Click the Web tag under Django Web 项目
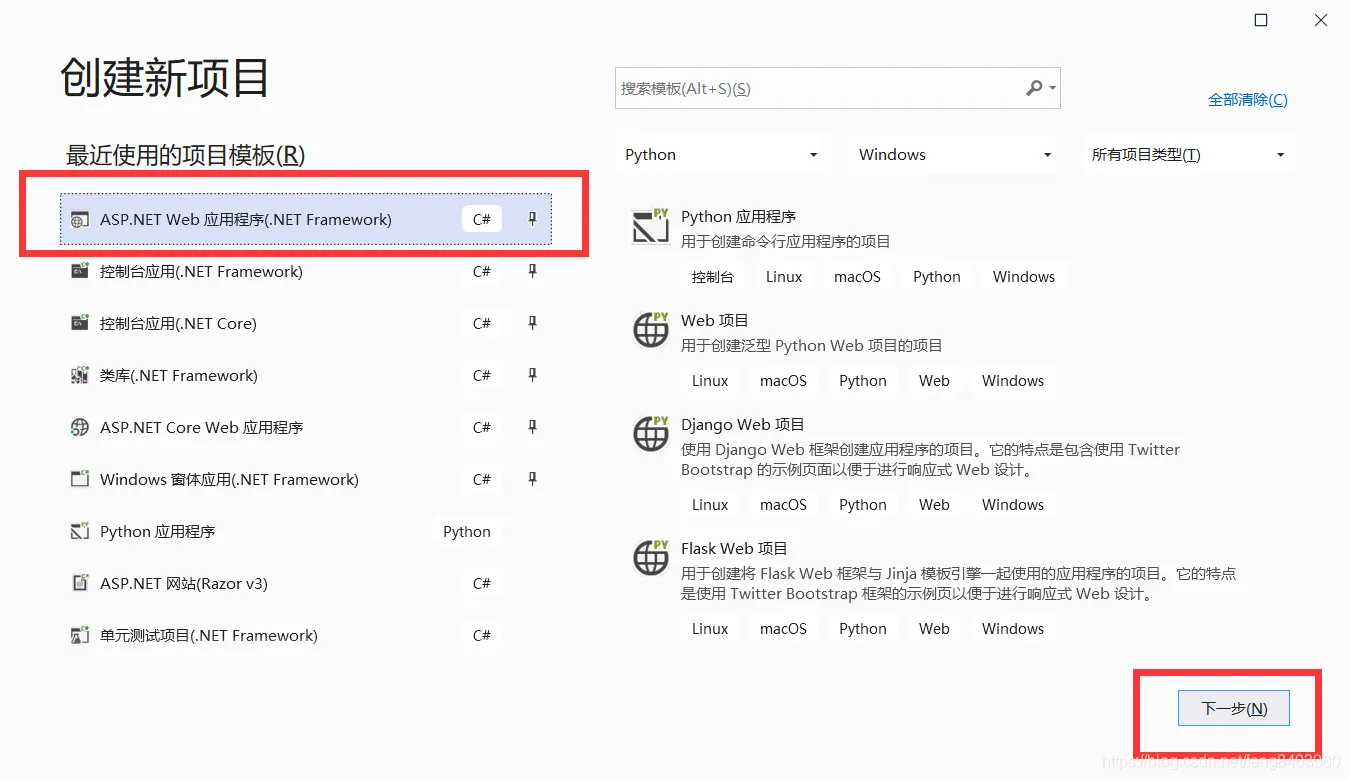 934,505
